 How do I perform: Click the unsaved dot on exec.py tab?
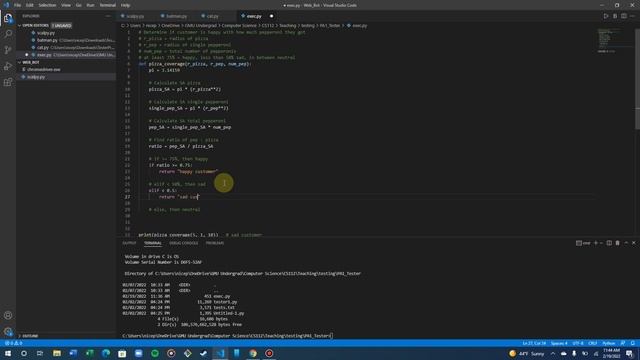[271, 16]
